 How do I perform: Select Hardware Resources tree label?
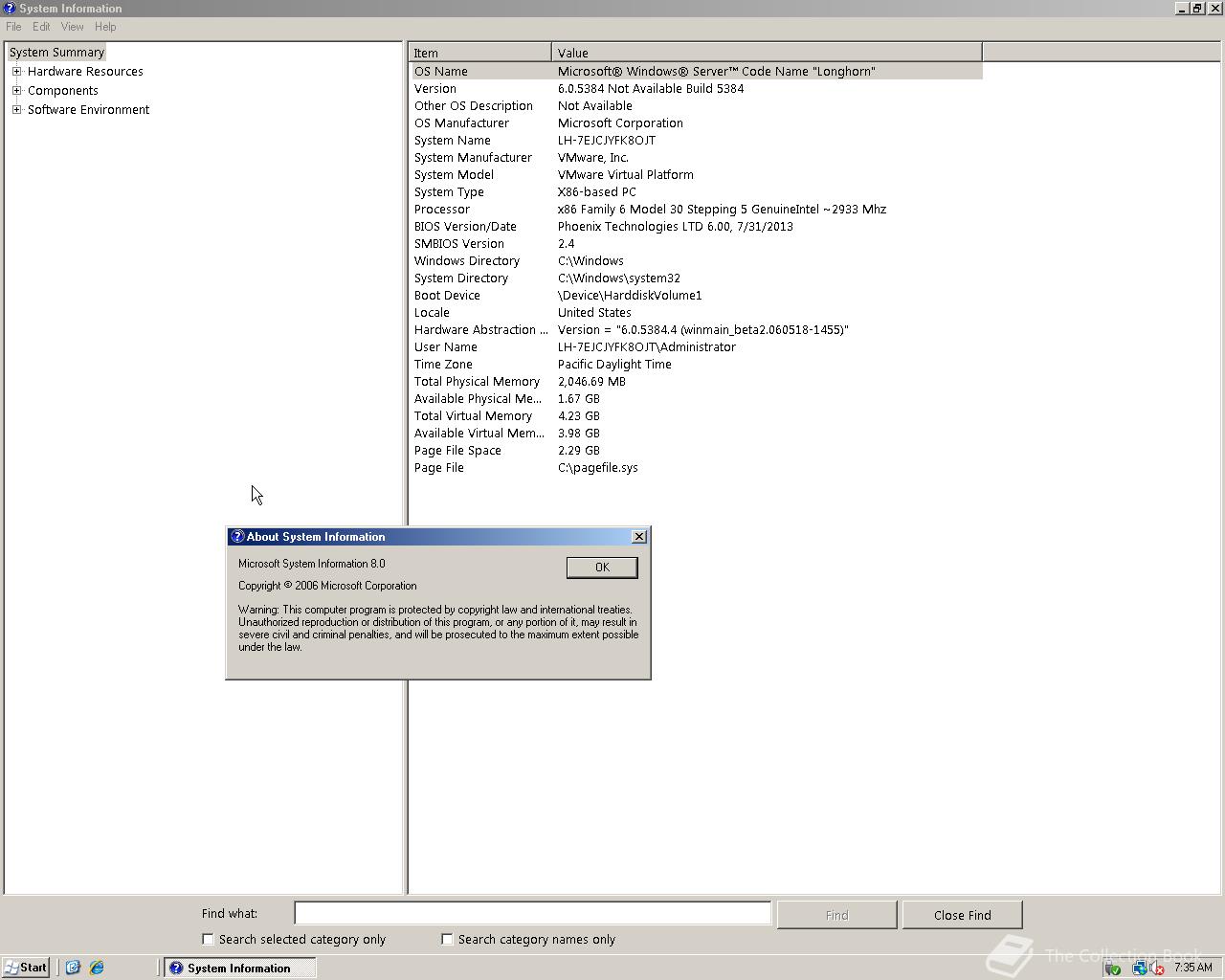point(85,72)
